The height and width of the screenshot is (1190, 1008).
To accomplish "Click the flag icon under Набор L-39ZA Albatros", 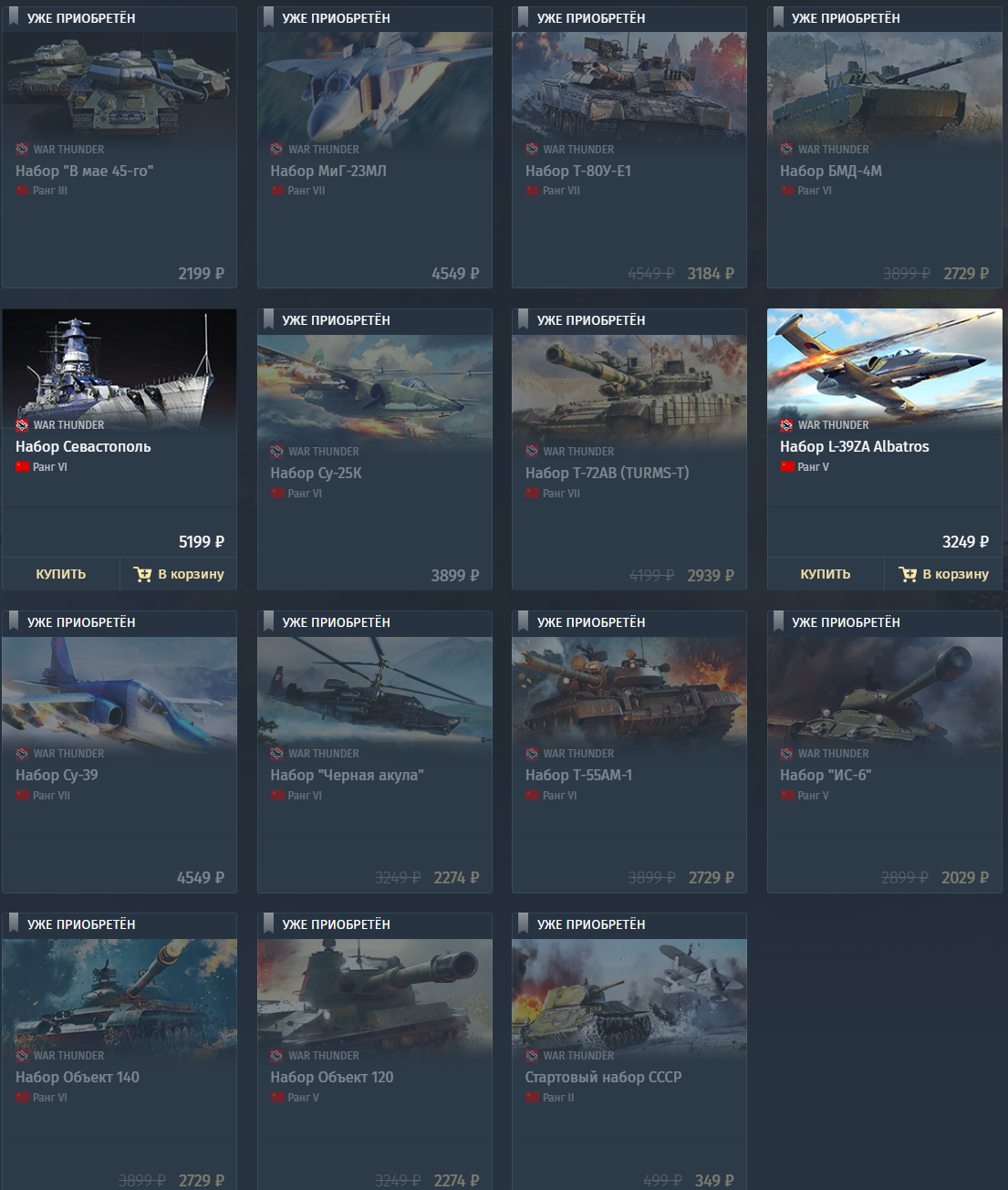I will click(787, 466).
